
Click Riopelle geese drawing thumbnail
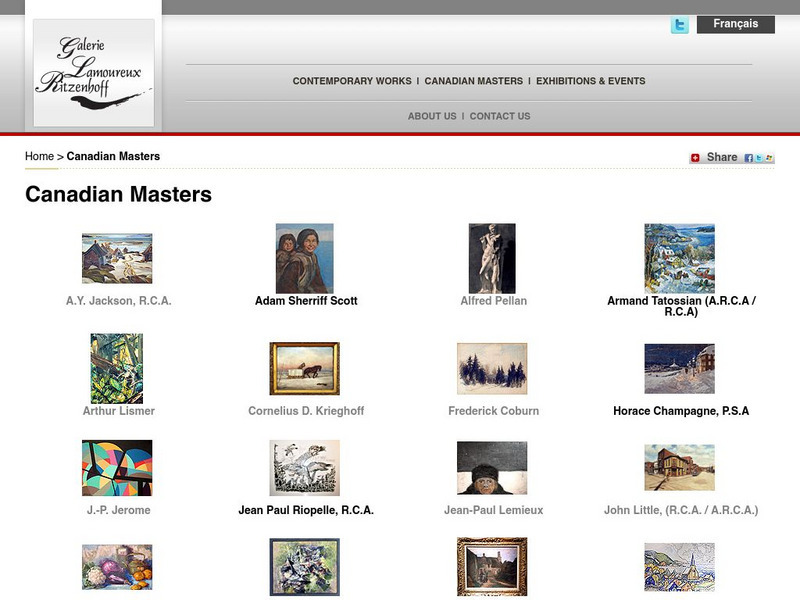(305, 468)
